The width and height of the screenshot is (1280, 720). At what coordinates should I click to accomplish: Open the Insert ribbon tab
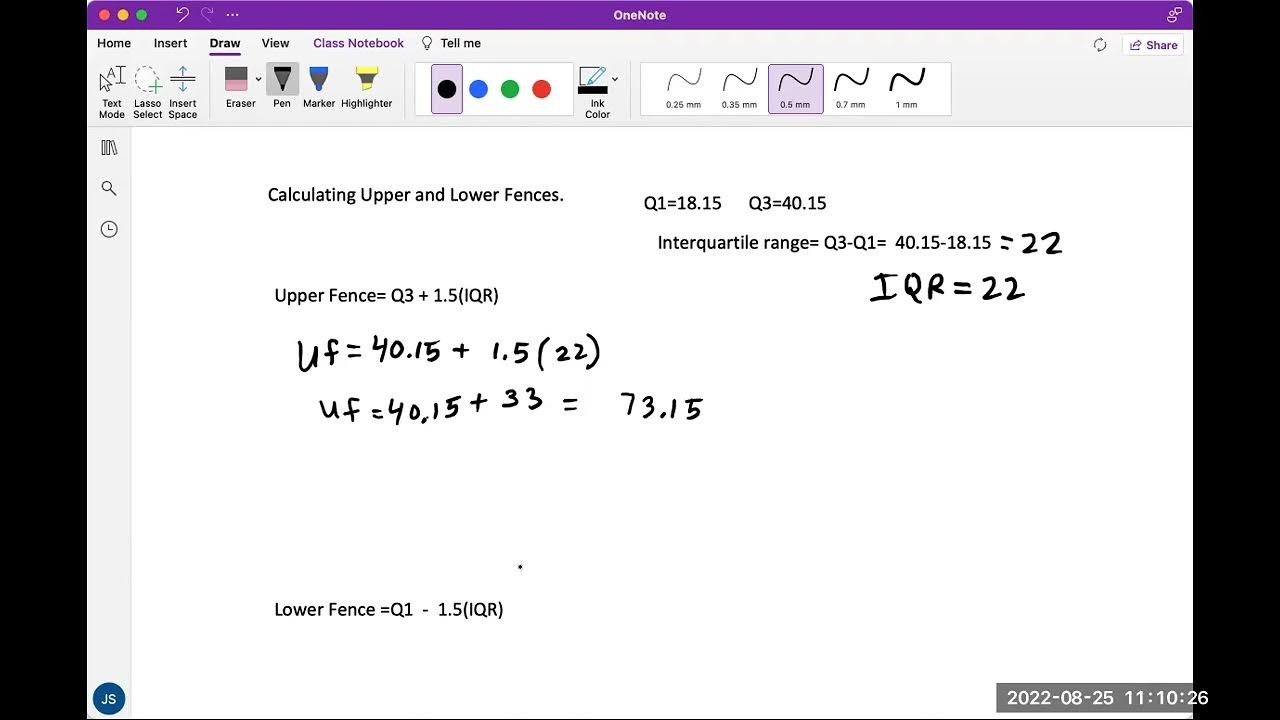click(171, 43)
